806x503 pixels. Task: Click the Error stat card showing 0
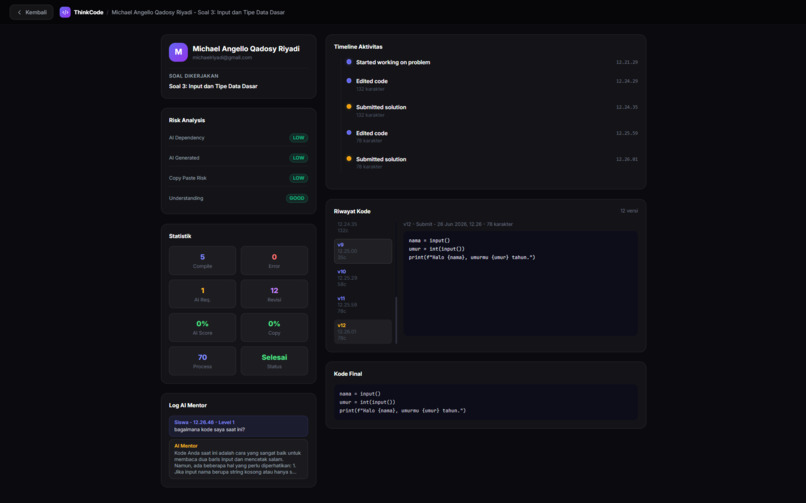[x=274, y=260]
